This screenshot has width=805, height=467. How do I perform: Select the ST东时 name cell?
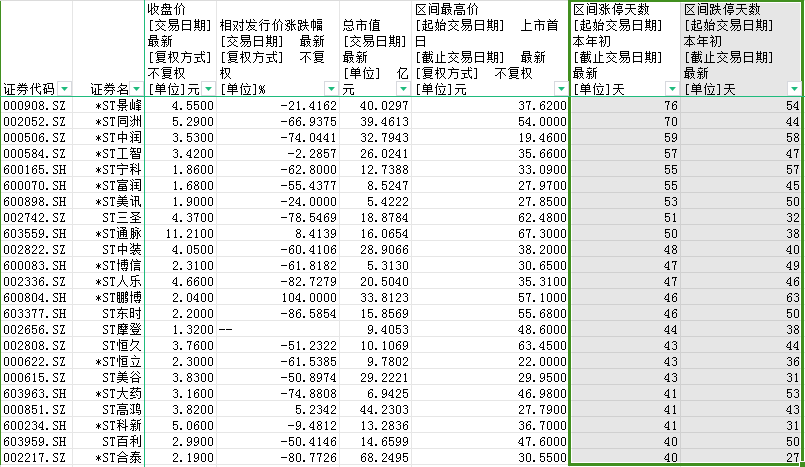click(108, 314)
